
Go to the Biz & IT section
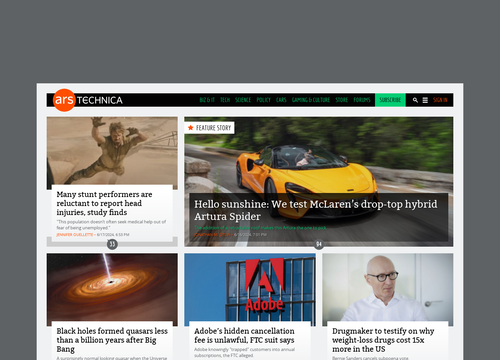(x=207, y=100)
